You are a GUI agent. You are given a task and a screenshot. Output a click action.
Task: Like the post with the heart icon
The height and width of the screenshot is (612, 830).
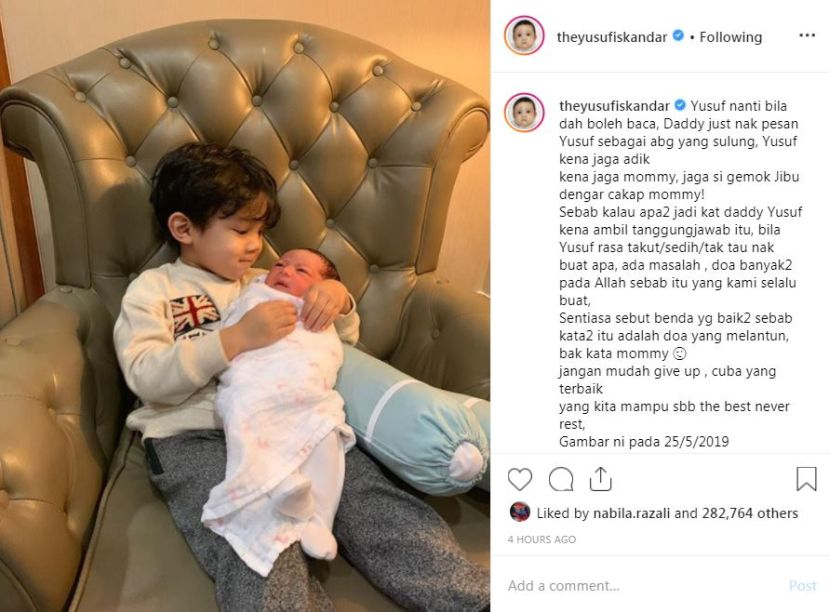coord(520,479)
